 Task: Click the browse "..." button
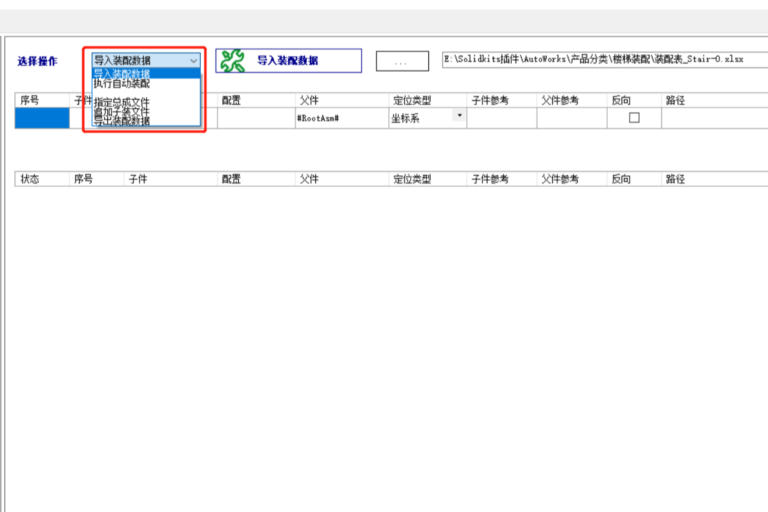coord(402,61)
